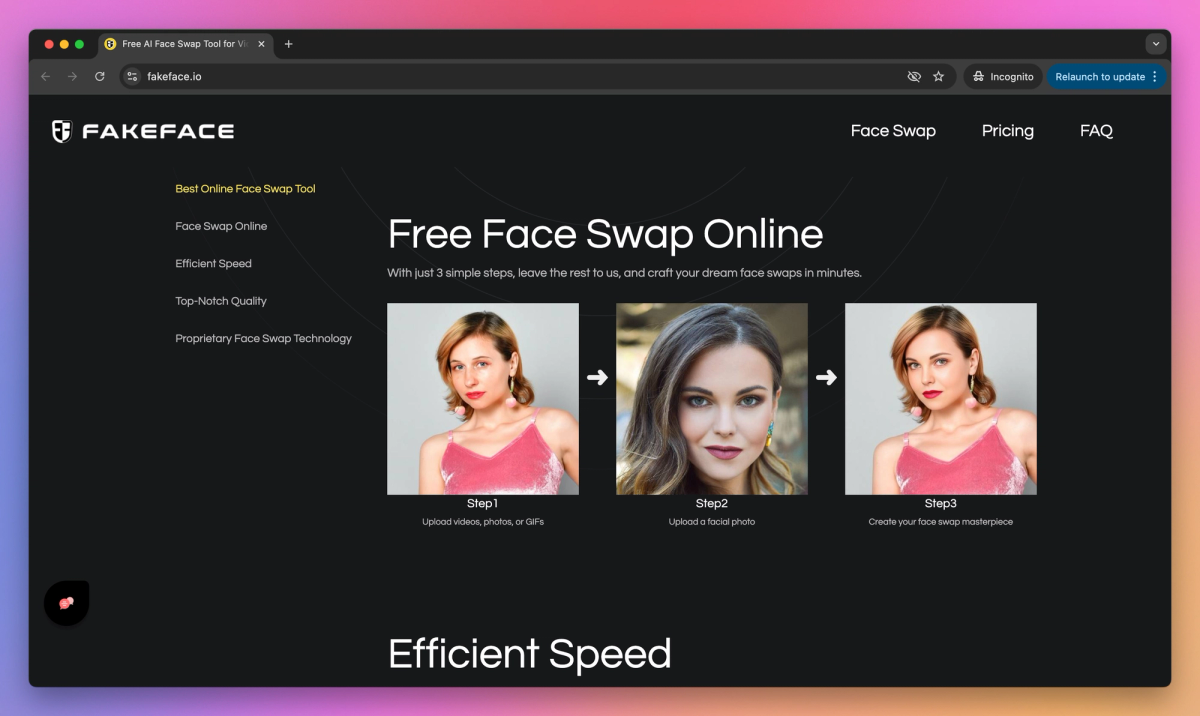Viewport: 1200px width, 716px height.
Task: Click 'Create your face swap masterpiece' caption
Action: pyautogui.click(x=941, y=522)
